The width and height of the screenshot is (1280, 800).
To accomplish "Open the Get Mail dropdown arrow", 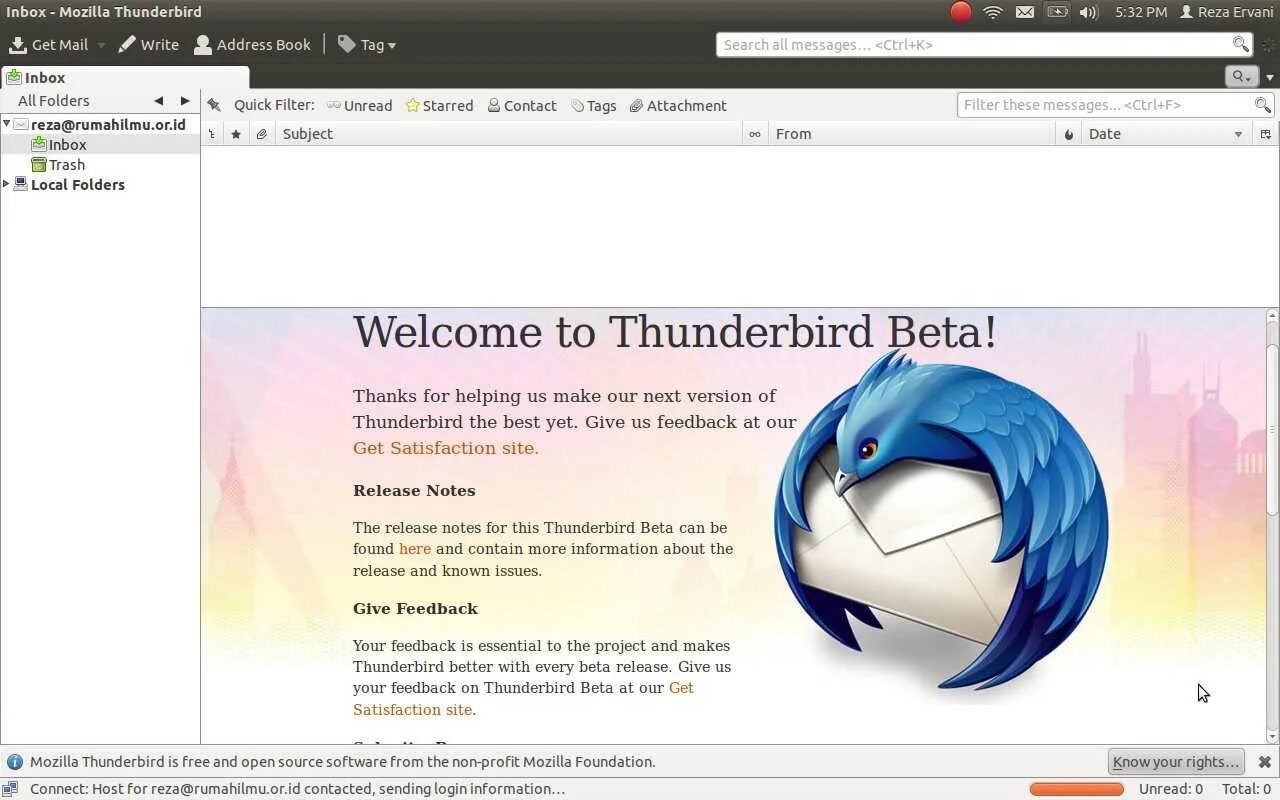I will pyautogui.click(x=101, y=46).
